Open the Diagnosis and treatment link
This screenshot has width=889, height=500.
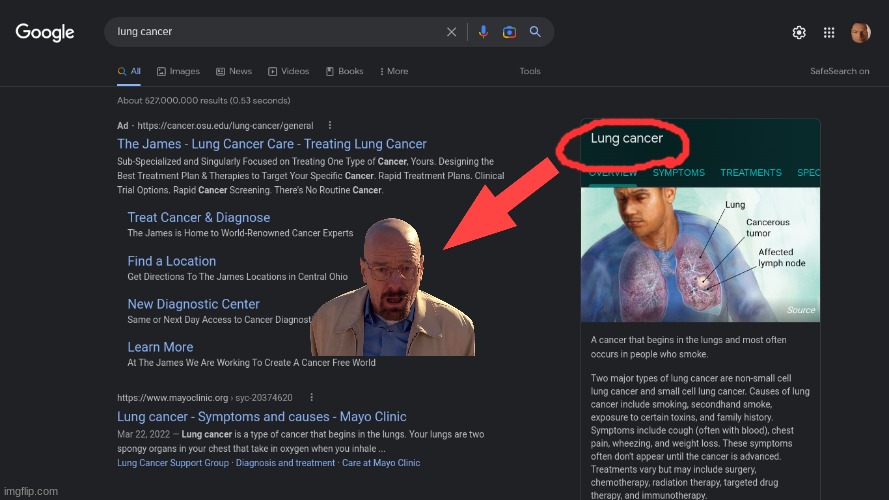(285, 463)
